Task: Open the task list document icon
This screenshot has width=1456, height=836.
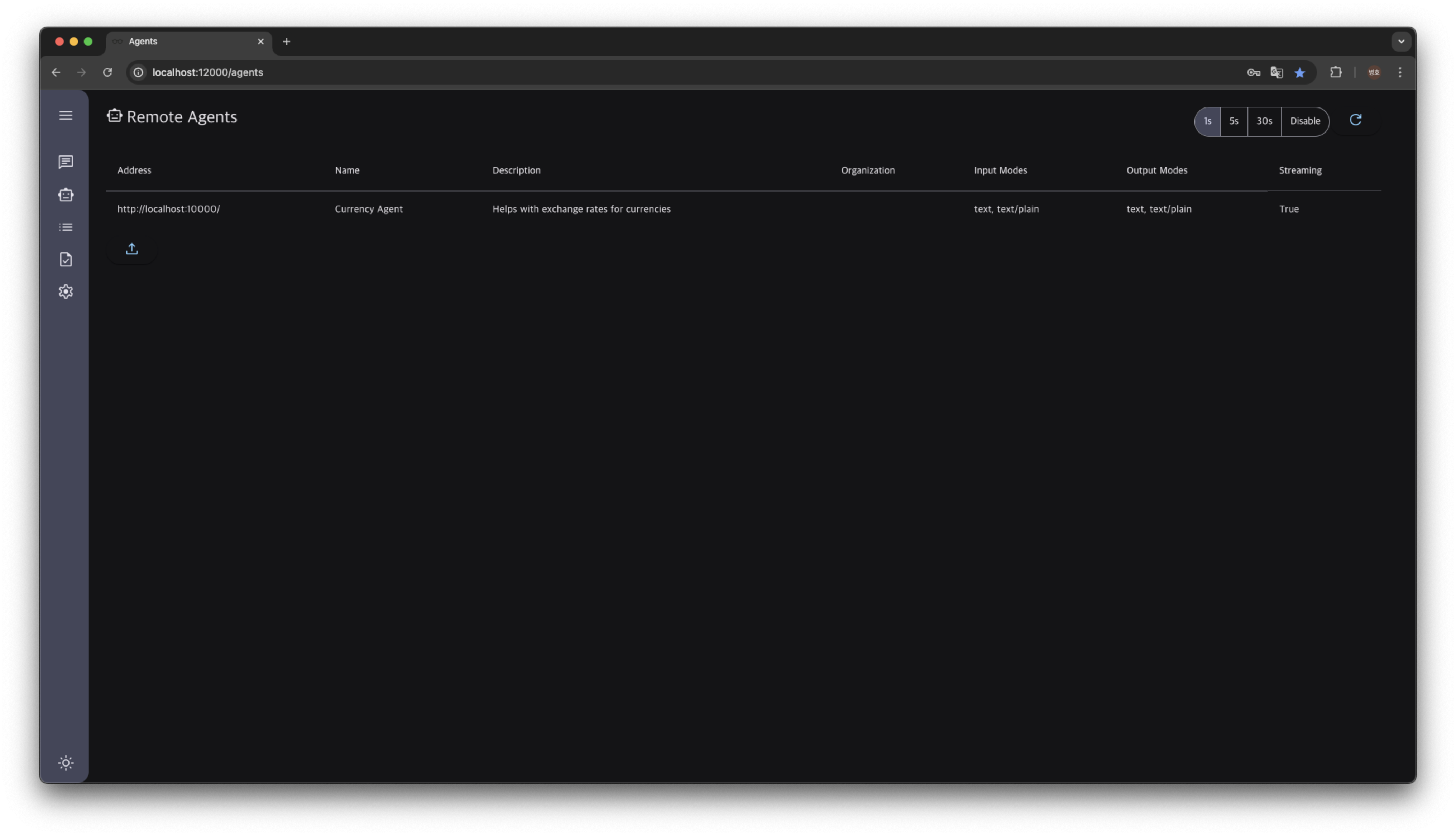Action: tap(66, 259)
